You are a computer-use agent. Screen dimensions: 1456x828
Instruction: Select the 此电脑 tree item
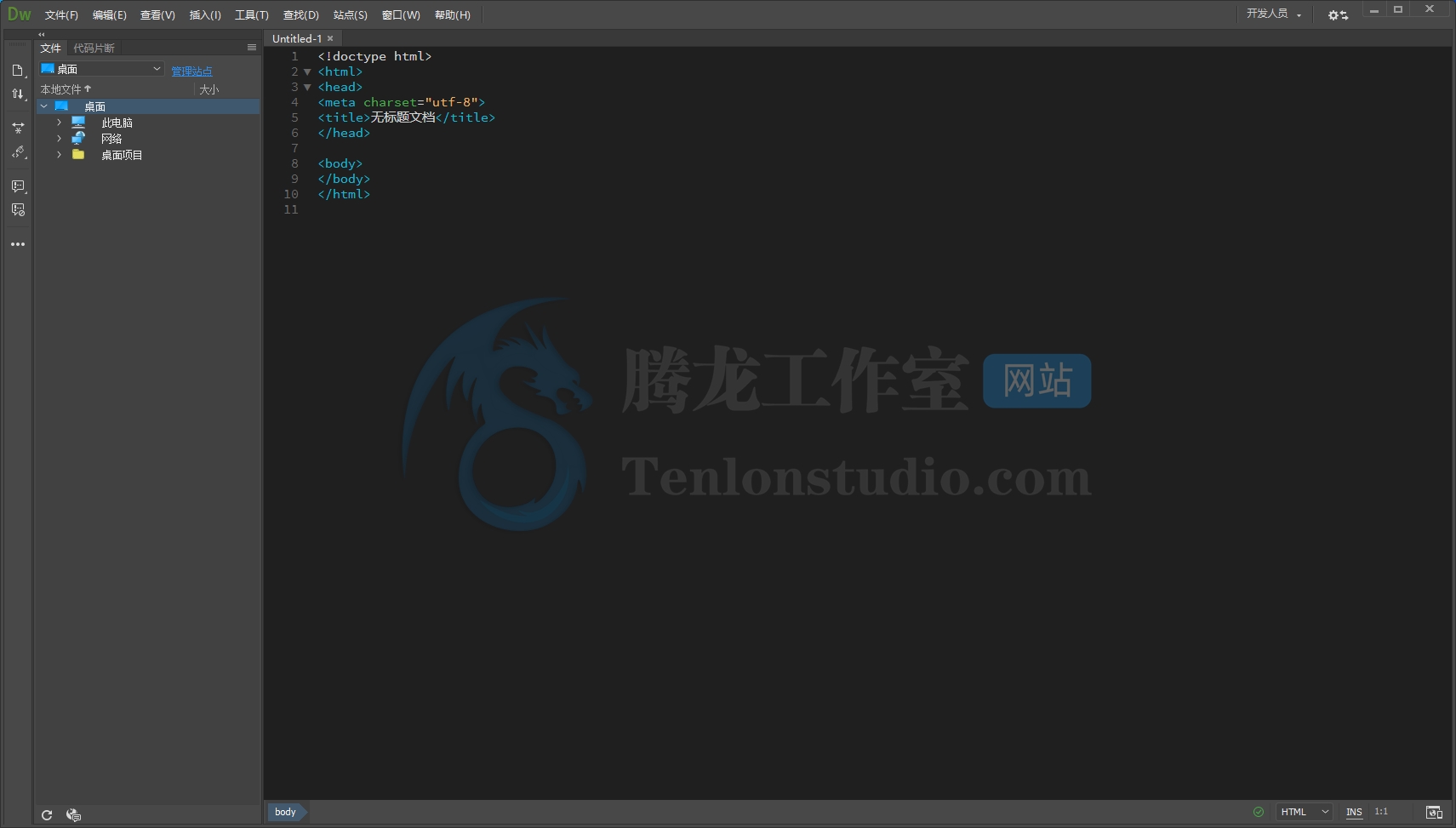click(117, 123)
